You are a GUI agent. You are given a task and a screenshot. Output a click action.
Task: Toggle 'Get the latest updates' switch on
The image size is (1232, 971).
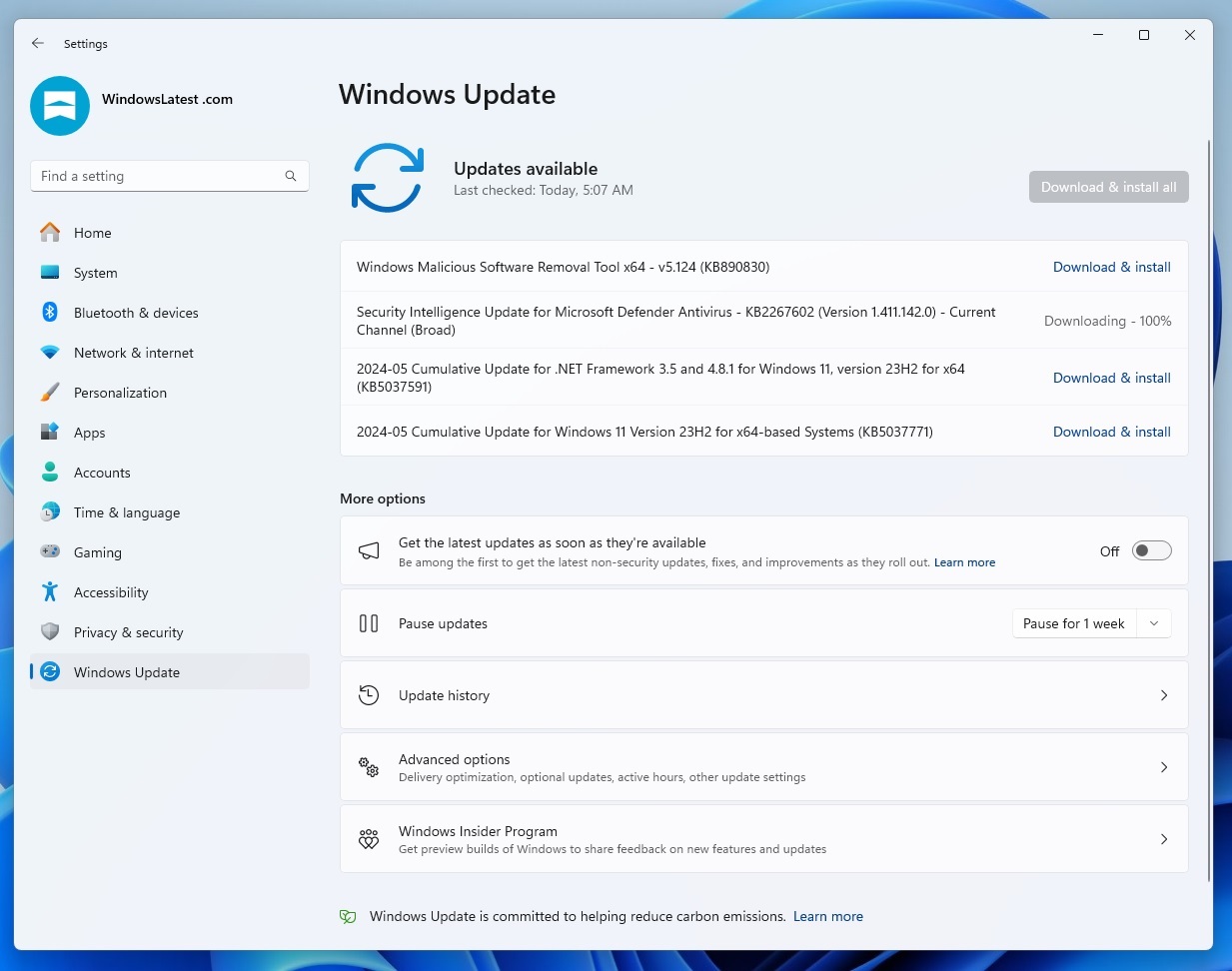(x=1151, y=550)
